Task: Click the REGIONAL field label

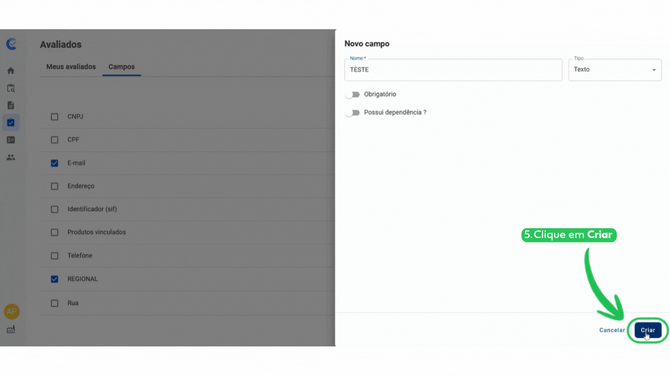Action: (x=82, y=279)
